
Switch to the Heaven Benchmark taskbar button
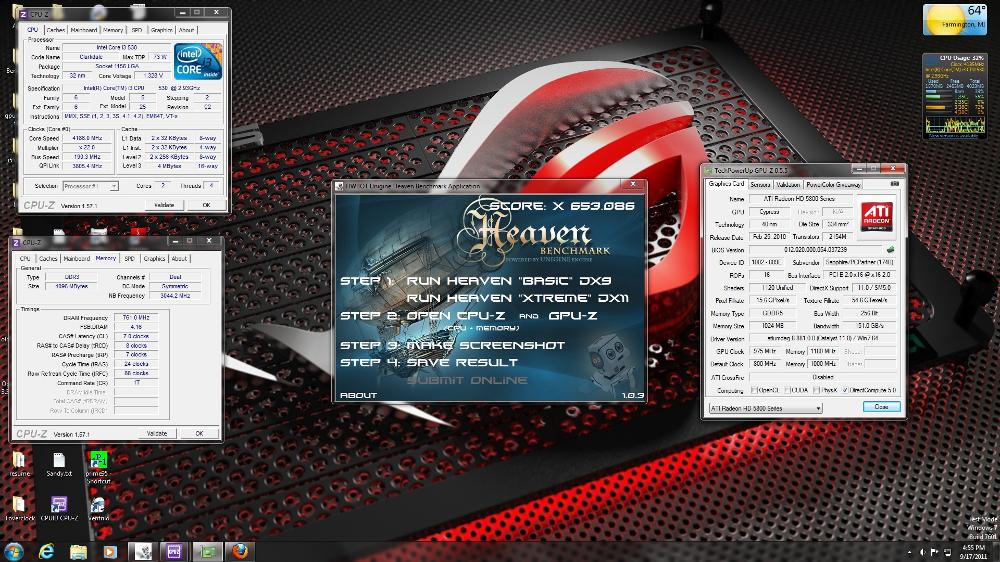pyautogui.click(x=142, y=551)
